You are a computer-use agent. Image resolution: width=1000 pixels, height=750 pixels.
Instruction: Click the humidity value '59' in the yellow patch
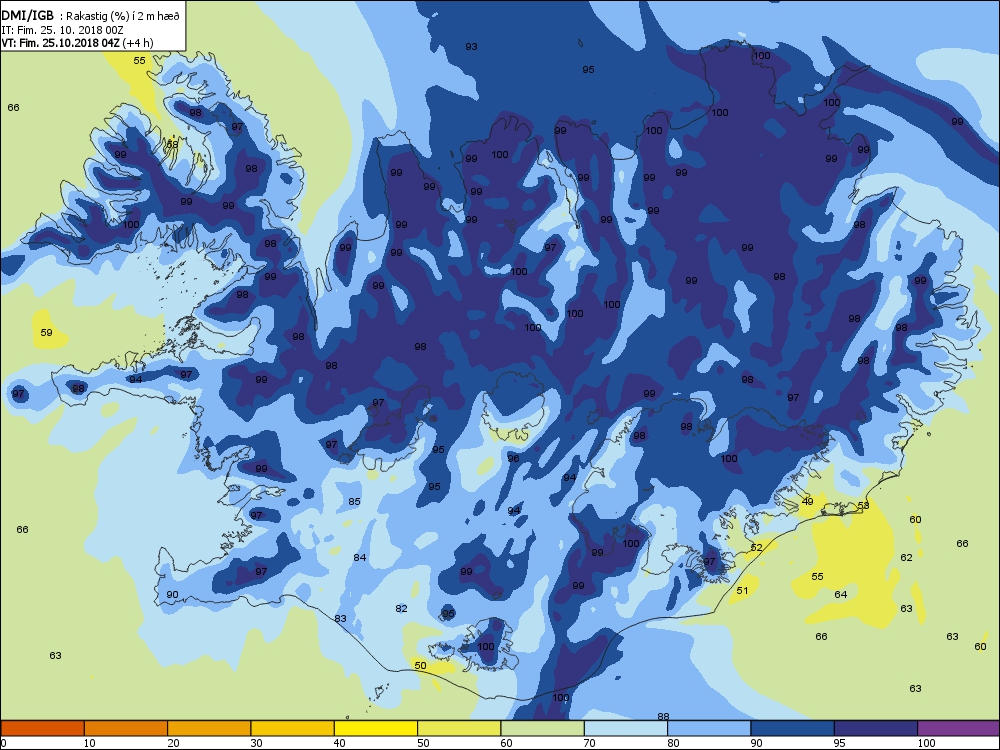(x=47, y=332)
